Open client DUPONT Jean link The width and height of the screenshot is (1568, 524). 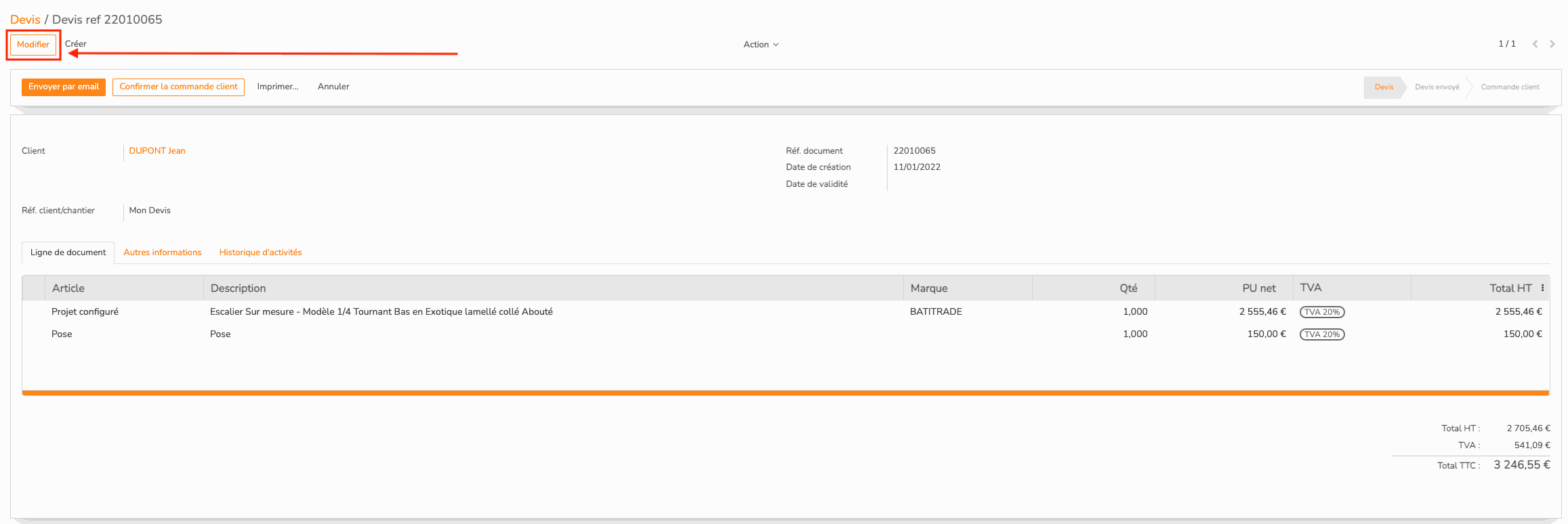click(157, 151)
